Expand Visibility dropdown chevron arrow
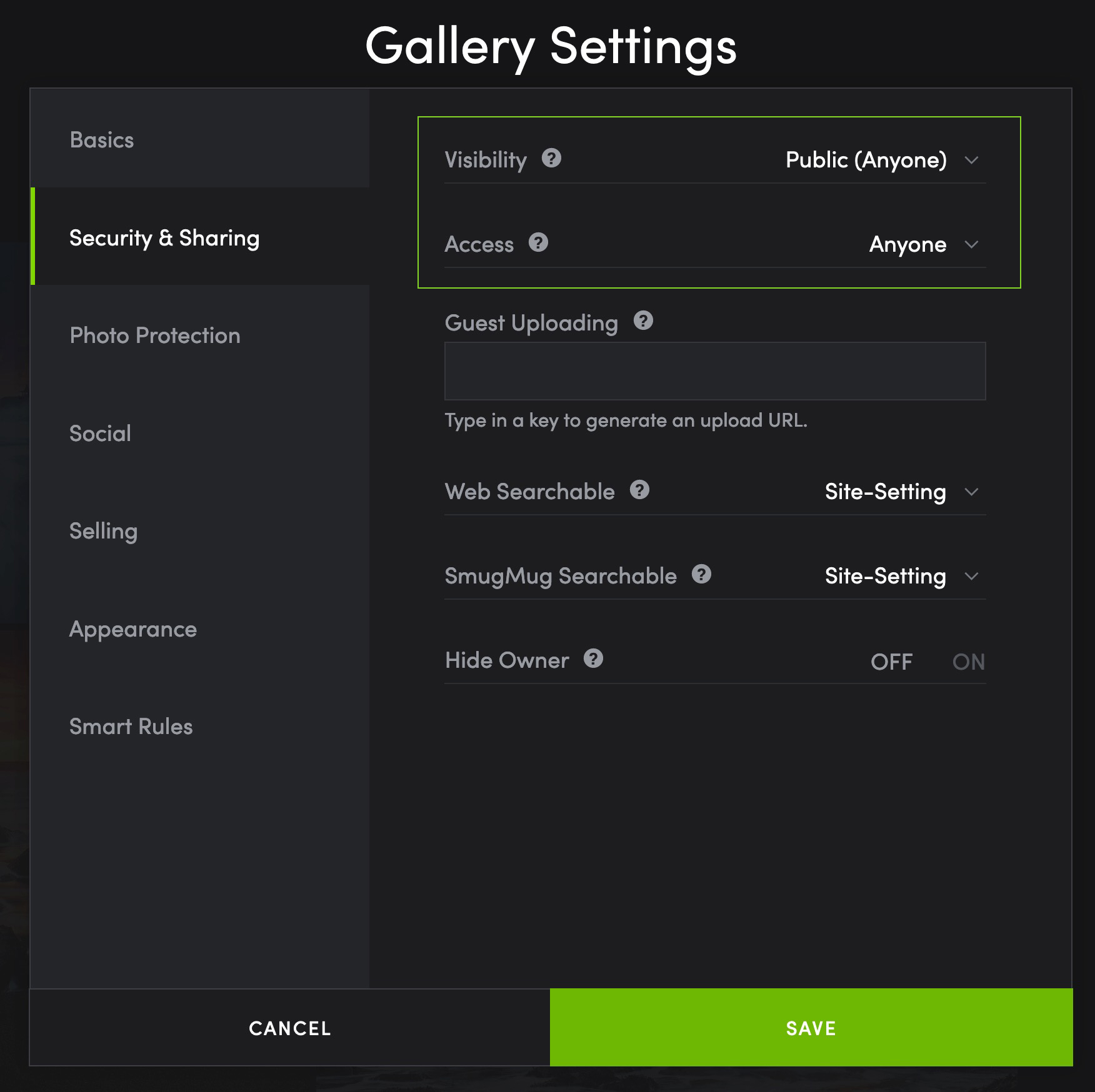This screenshot has width=1095, height=1092. click(x=971, y=161)
